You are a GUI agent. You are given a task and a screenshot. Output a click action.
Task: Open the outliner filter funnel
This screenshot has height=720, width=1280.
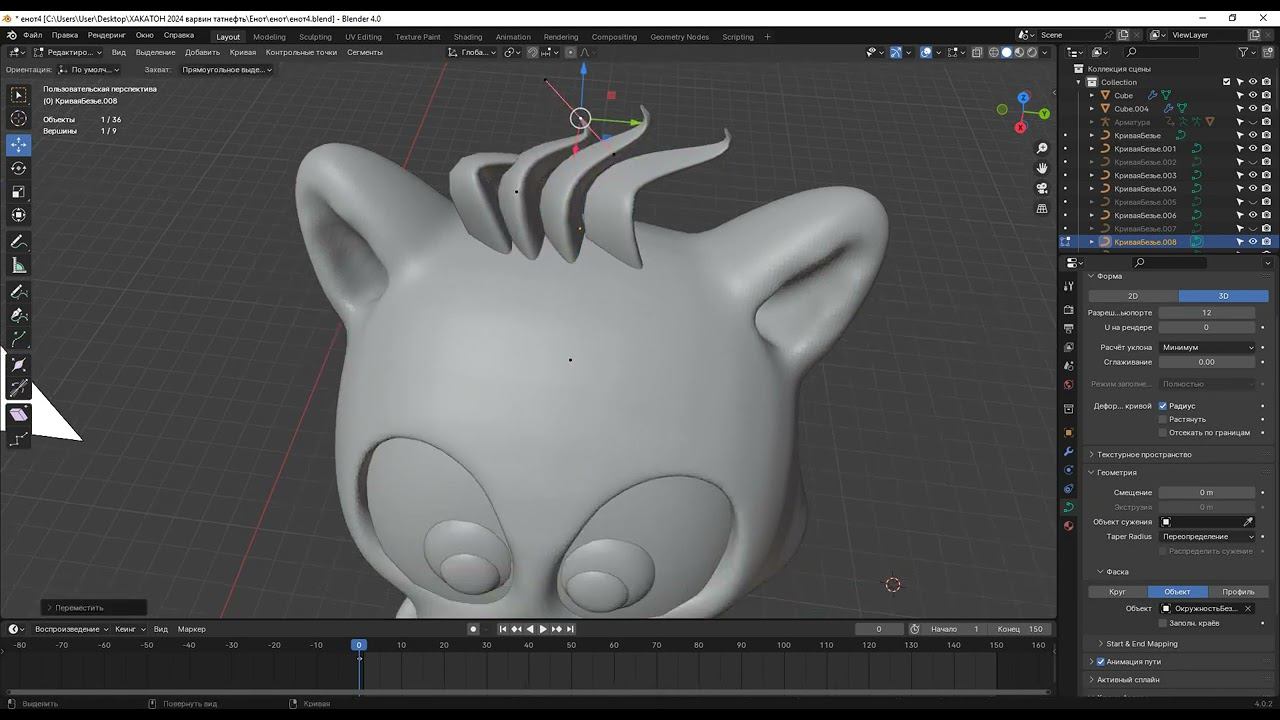[x=1244, y=52]
